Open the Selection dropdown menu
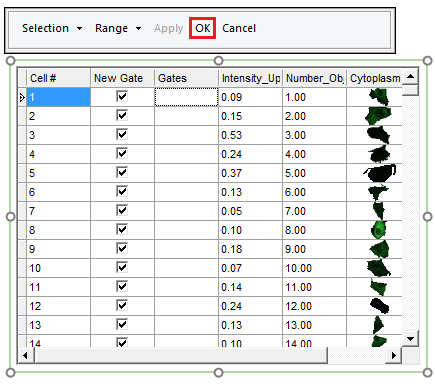This screenshot has height=387, width=435. coord(52,28)
